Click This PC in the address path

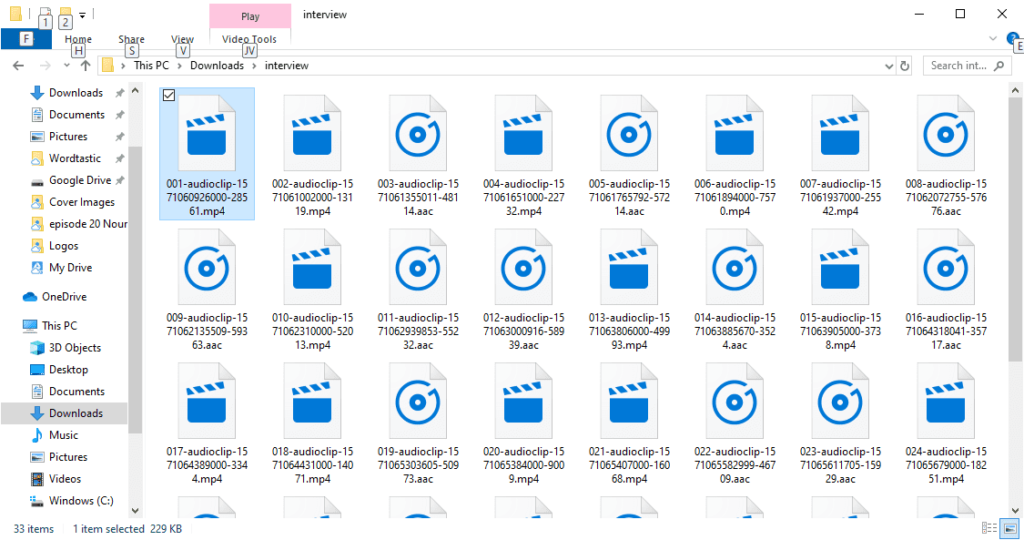151,65
